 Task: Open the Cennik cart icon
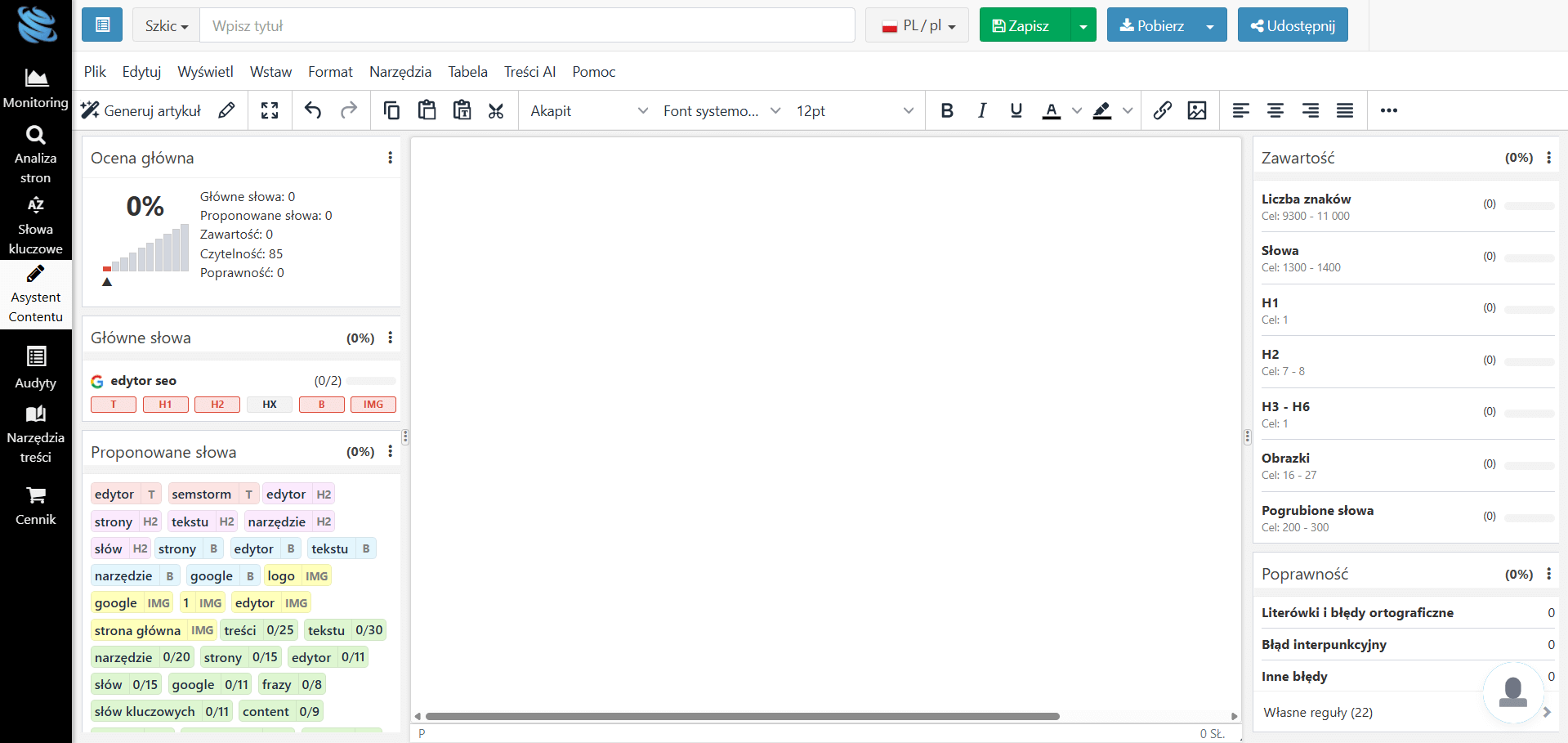[36, 505]
